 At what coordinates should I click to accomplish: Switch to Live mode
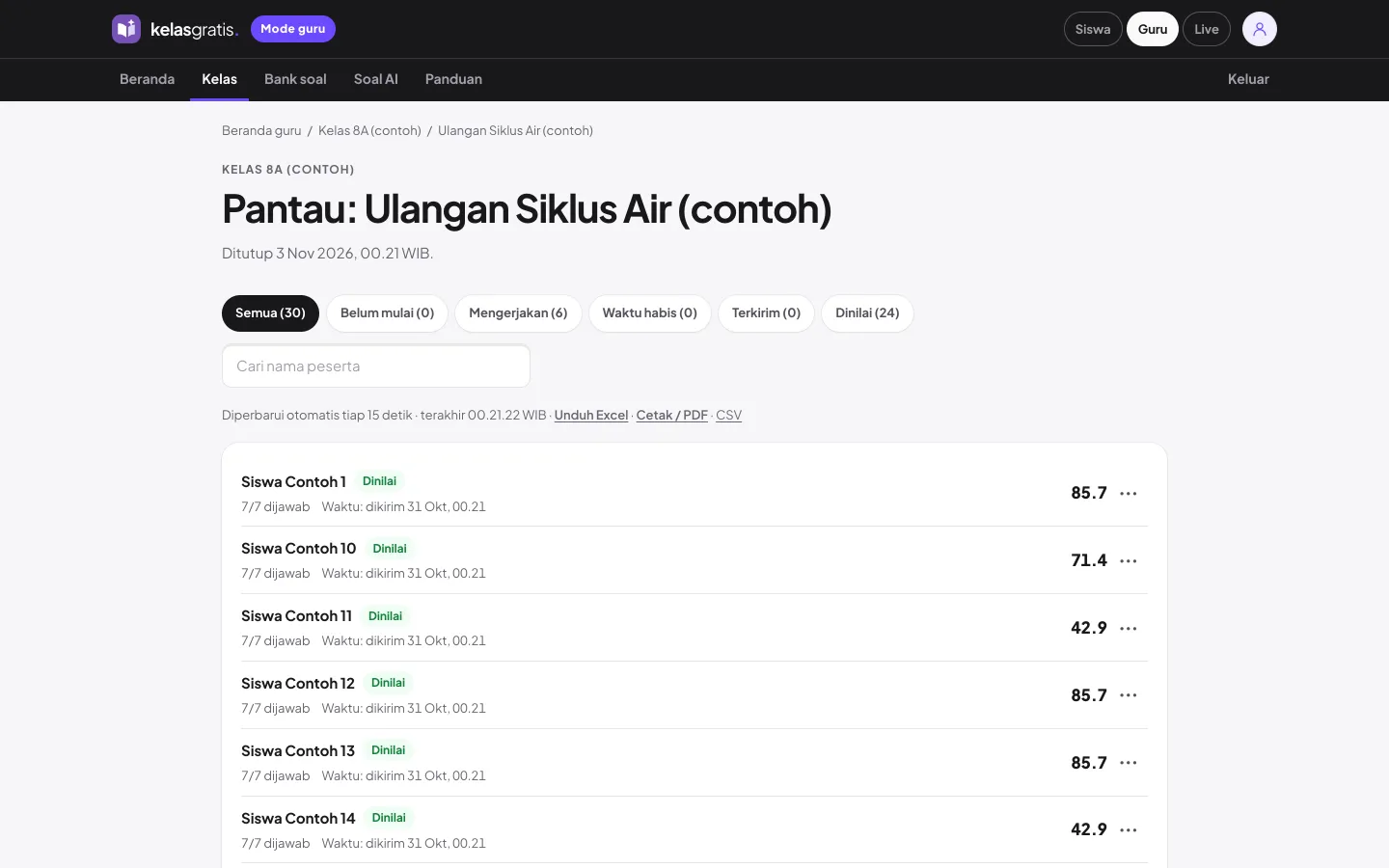(x=1207, y=29)
